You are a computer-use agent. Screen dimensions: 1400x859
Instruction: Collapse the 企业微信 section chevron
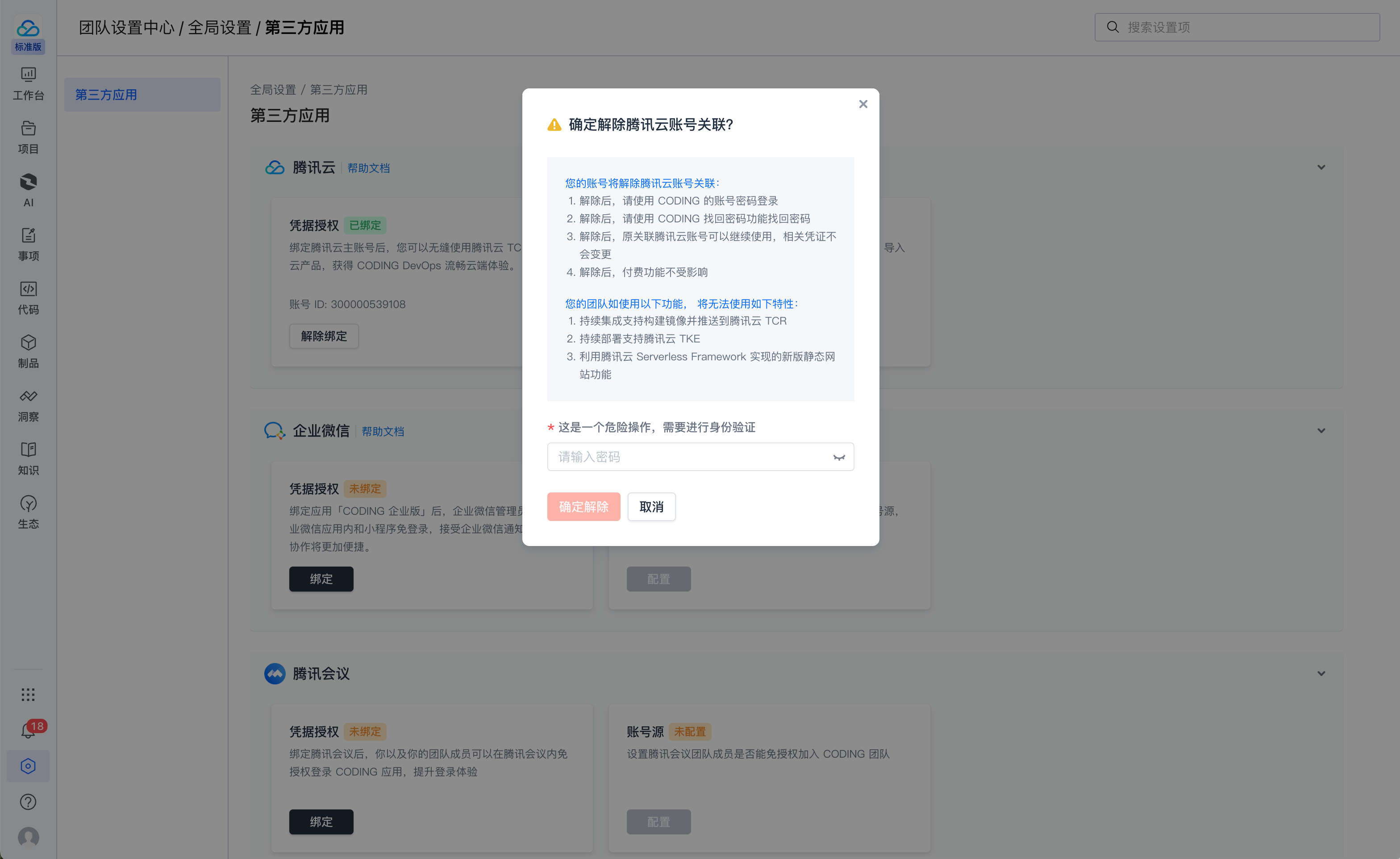(1321, 430)
